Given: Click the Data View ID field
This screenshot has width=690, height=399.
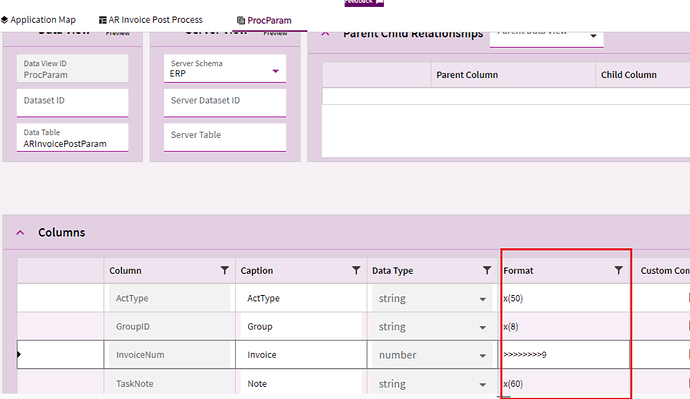Looking at the screenshot, I should [73, 69].
